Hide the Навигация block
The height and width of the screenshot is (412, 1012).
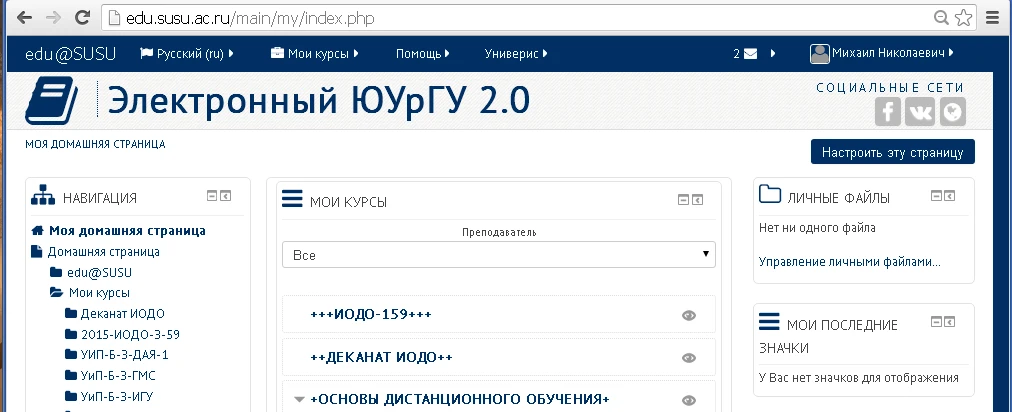click(x=212, y=196)
